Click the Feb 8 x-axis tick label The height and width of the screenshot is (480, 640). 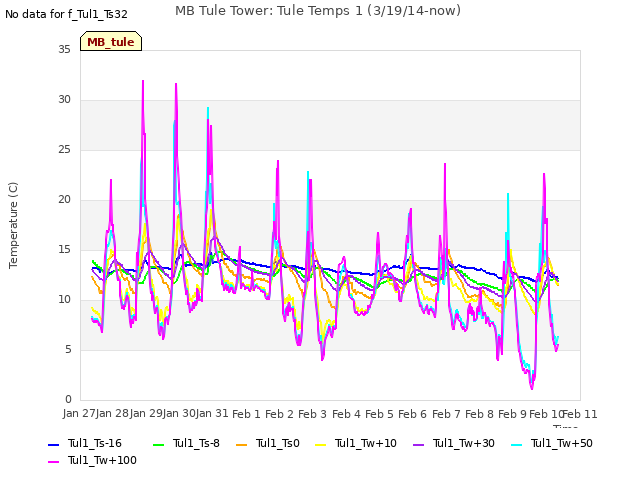coord(480,414)
